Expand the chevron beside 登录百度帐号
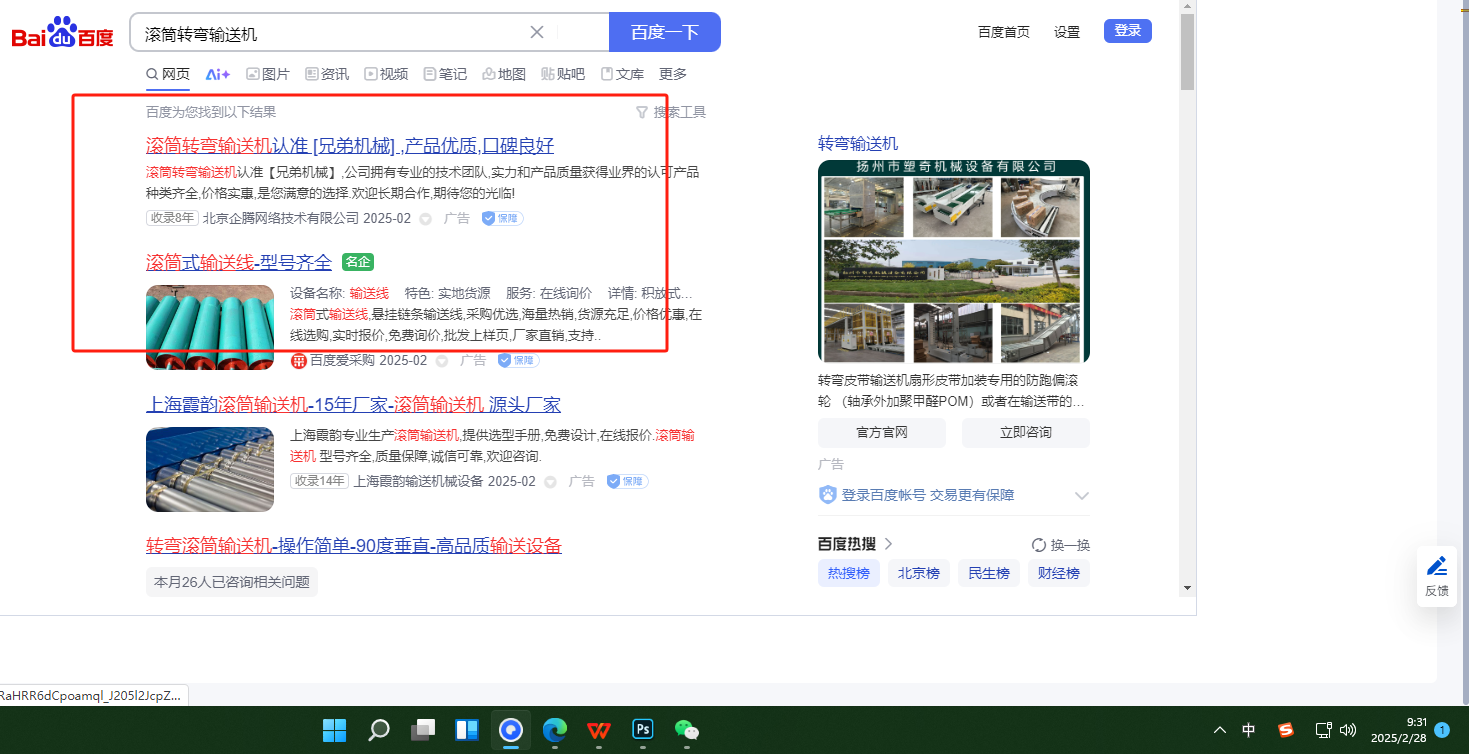This screenshot has height=754, width=1469. coord(1081,496)
